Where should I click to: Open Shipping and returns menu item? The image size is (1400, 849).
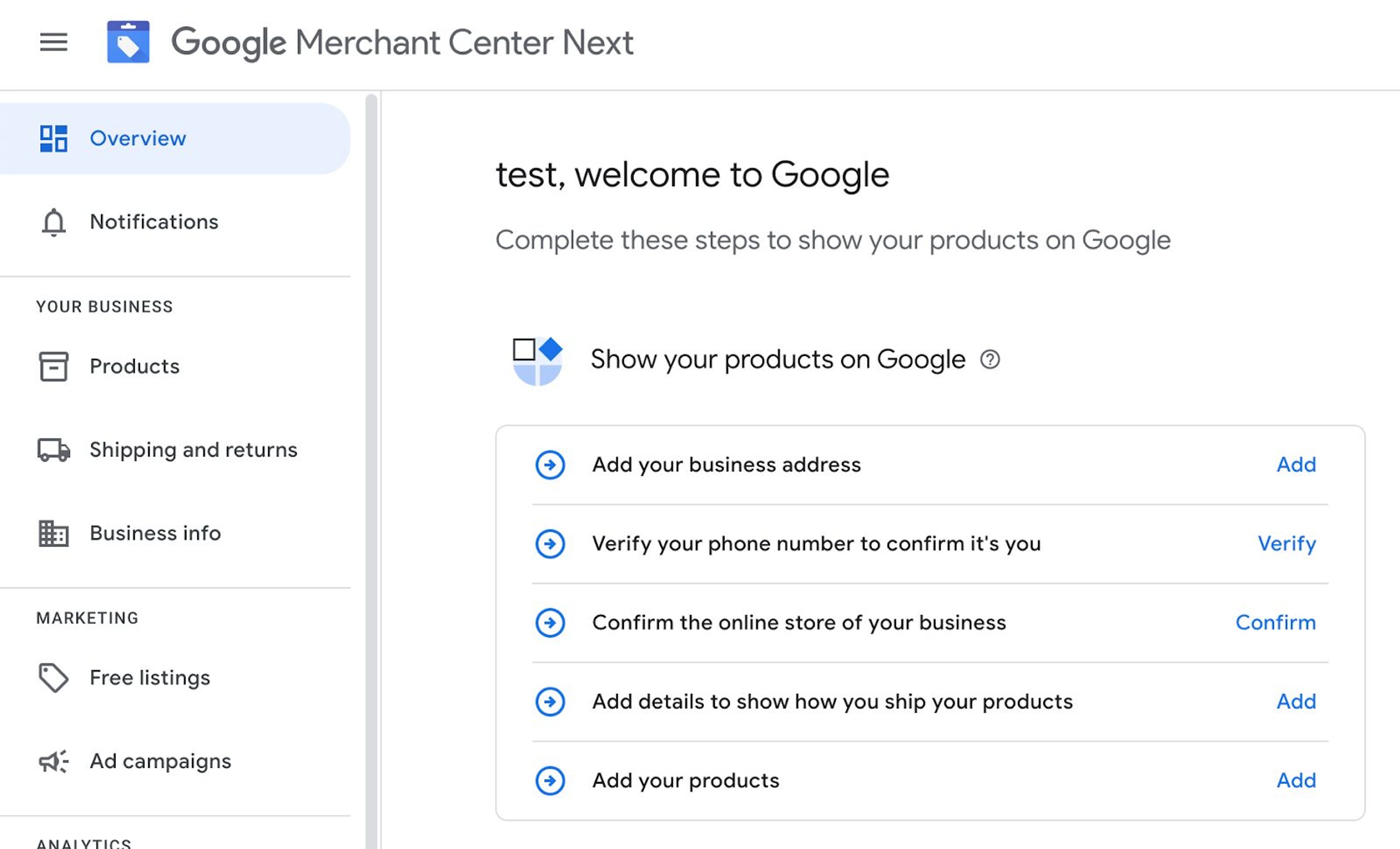tap(193, 450)
